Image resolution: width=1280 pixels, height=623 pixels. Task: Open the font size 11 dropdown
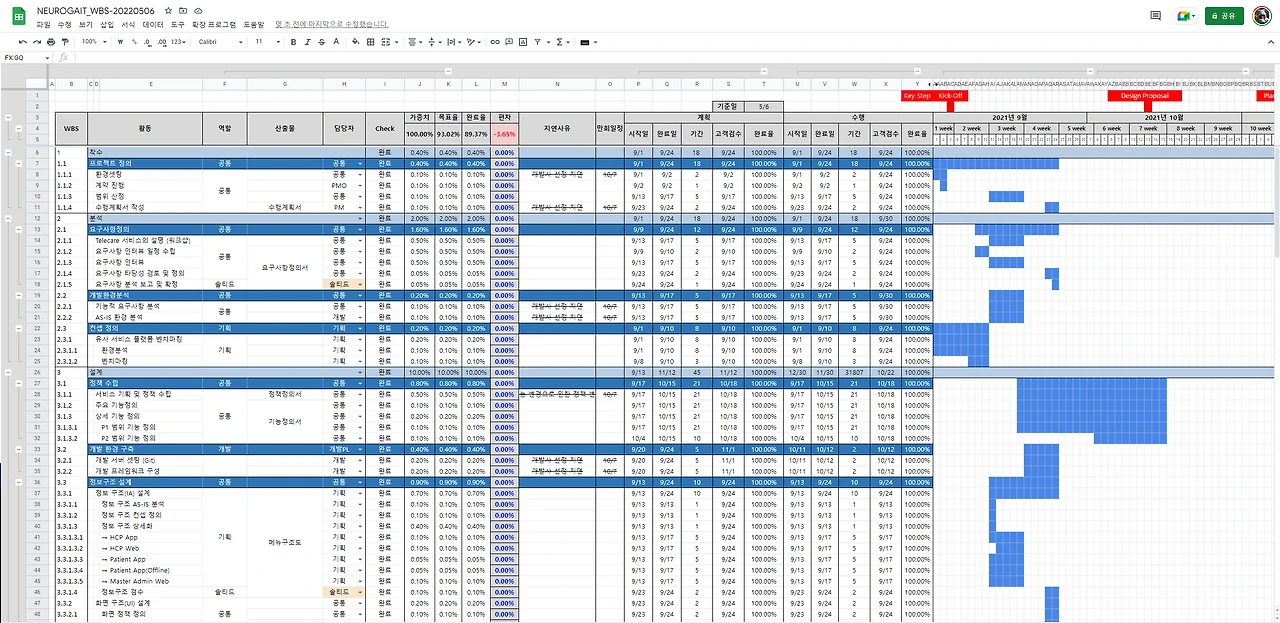point(268,42)
